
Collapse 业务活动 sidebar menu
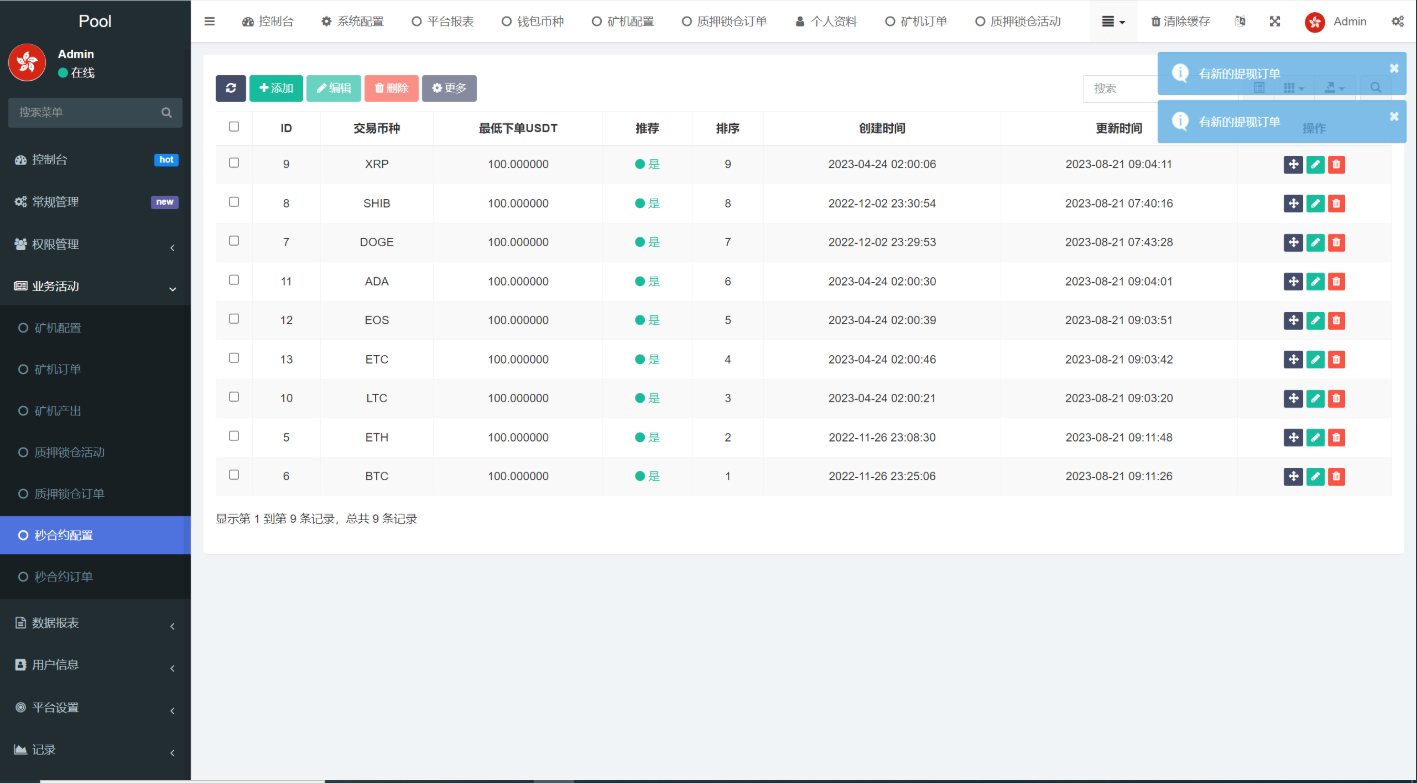tap(95, 286)
